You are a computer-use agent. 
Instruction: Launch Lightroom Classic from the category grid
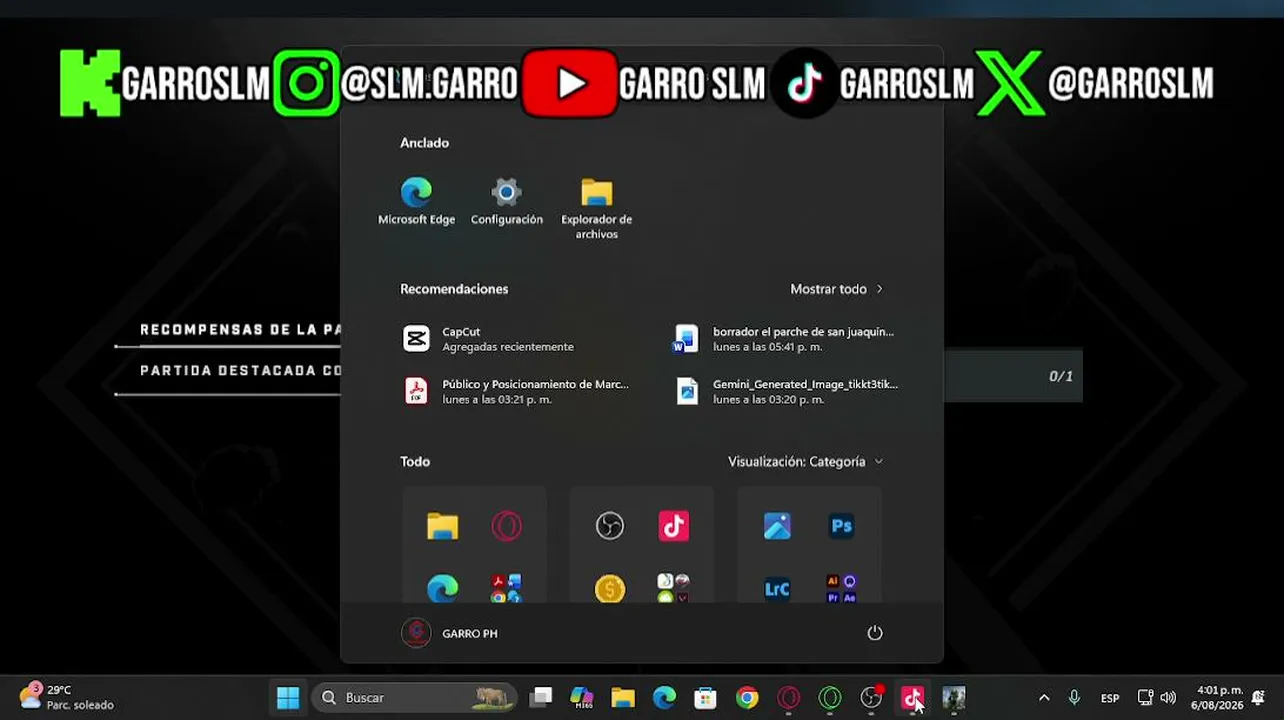pos(777,589)
